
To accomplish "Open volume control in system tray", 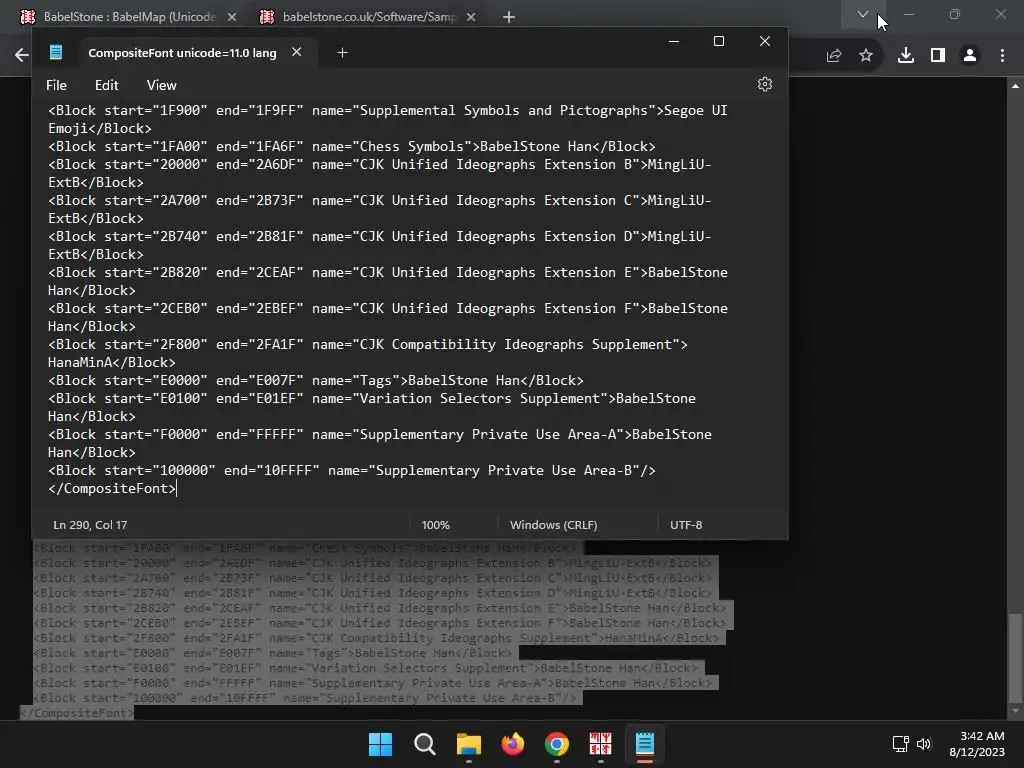I will coord(924,744).
